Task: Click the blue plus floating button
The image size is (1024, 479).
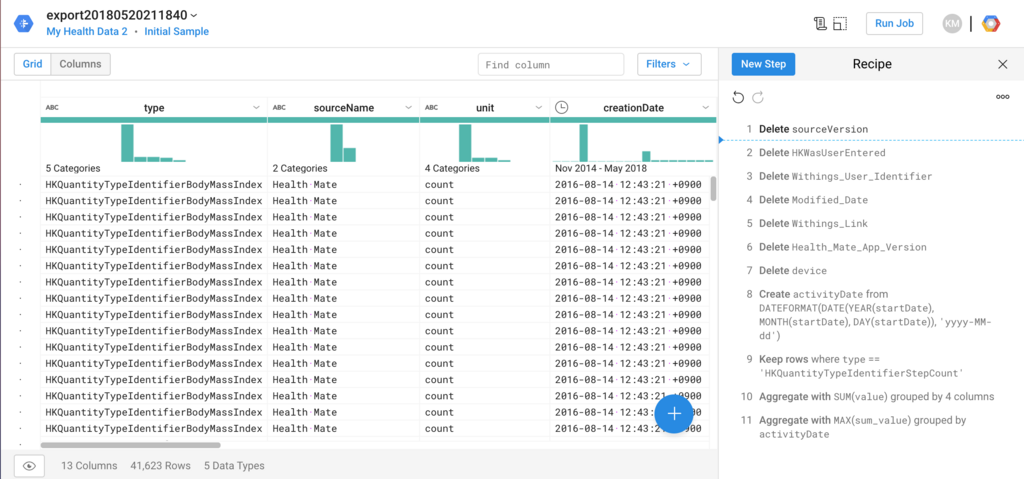Action: pos(674,414)
